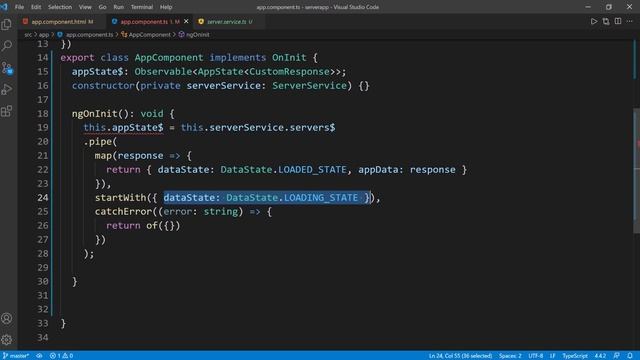Screen dimensions: 640x360
Task: Open the File menu
Action: [19, 7]
